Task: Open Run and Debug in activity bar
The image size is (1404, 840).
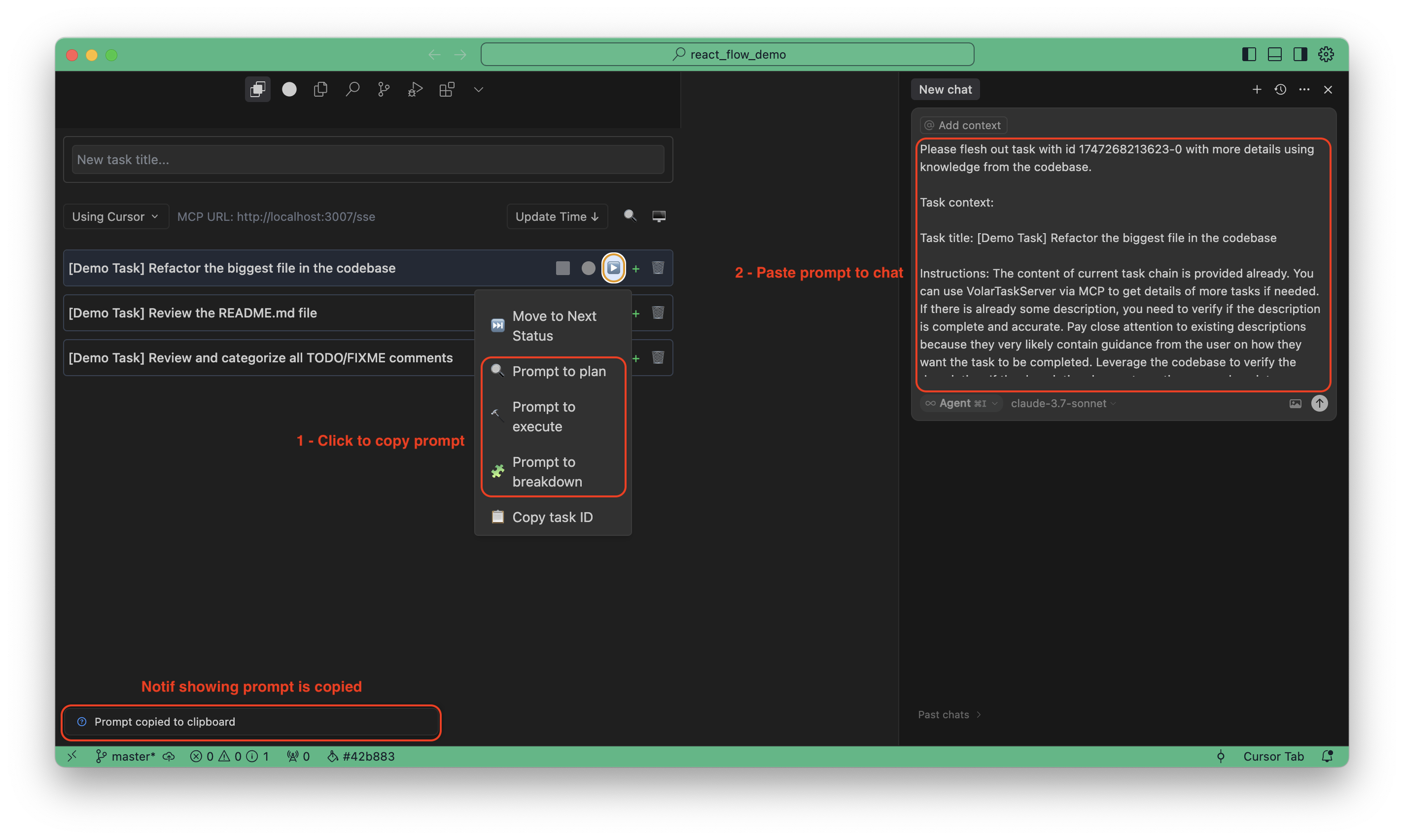Action: point(415,89)
